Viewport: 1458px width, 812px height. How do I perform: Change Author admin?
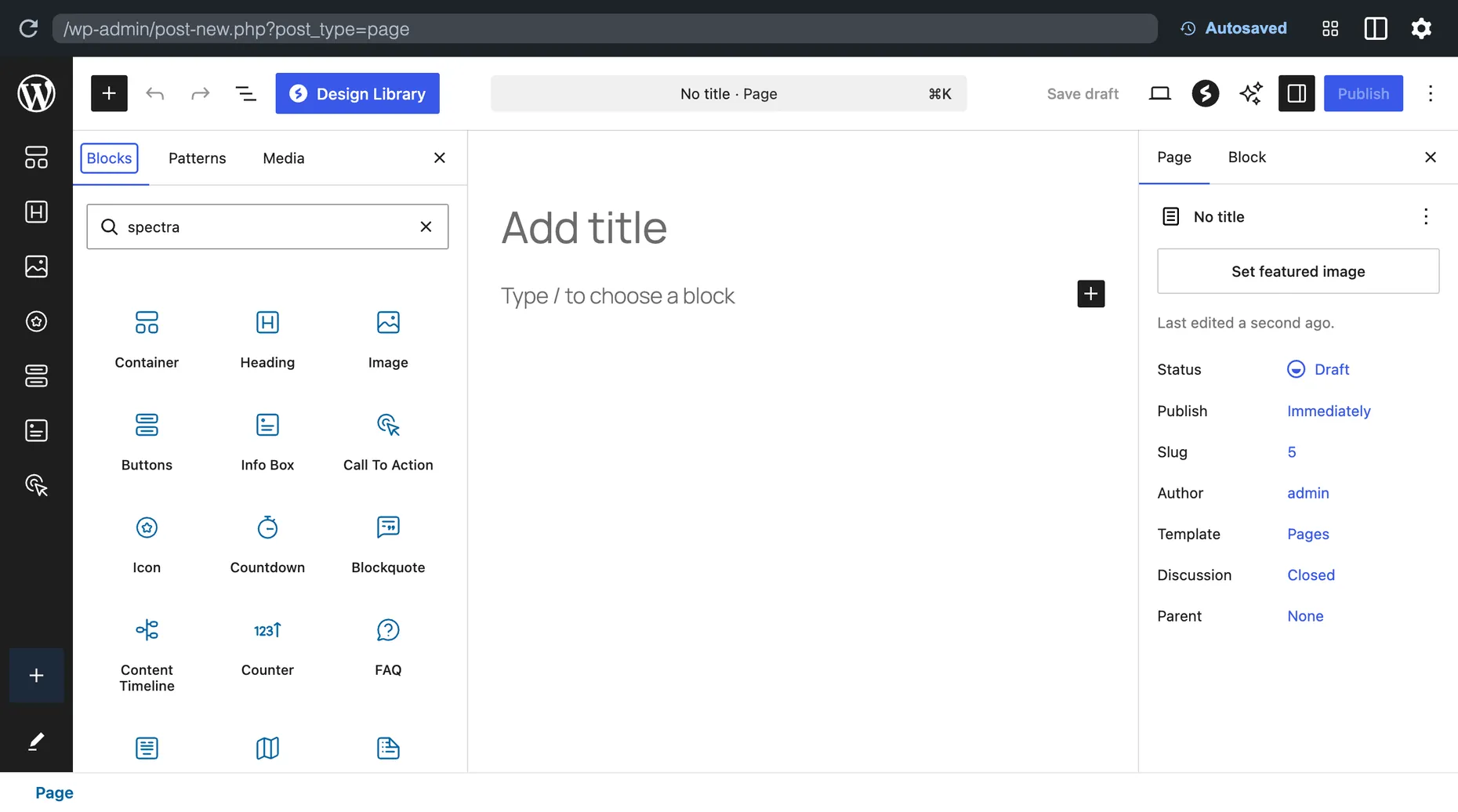coord(1307,493)
